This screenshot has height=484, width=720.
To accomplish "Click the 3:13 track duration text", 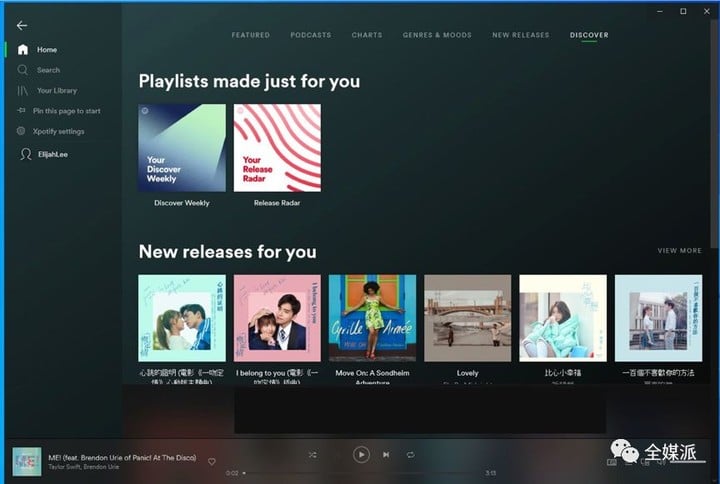I will tap(490, 473).
